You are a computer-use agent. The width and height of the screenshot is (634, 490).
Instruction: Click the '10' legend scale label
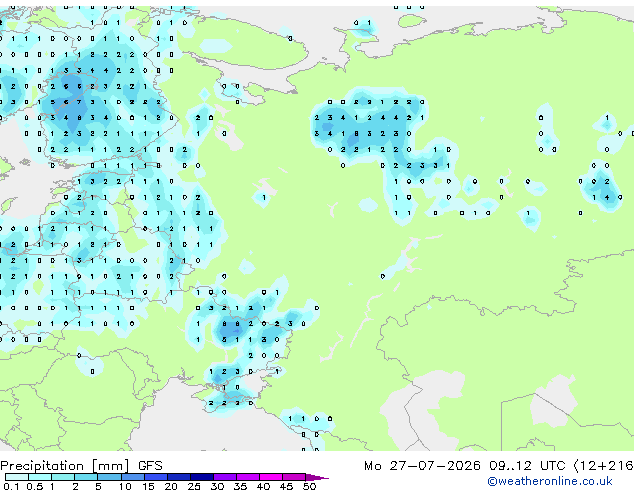coord(125,486)
